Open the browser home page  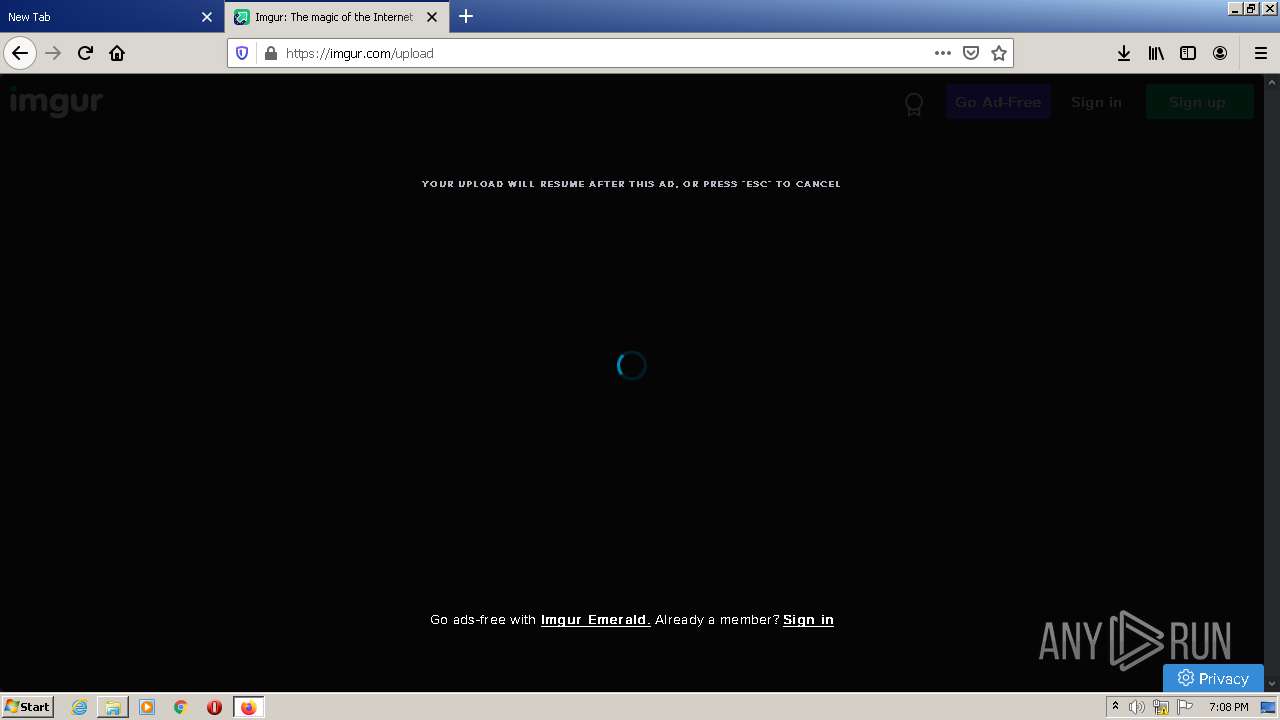point(117,53)
